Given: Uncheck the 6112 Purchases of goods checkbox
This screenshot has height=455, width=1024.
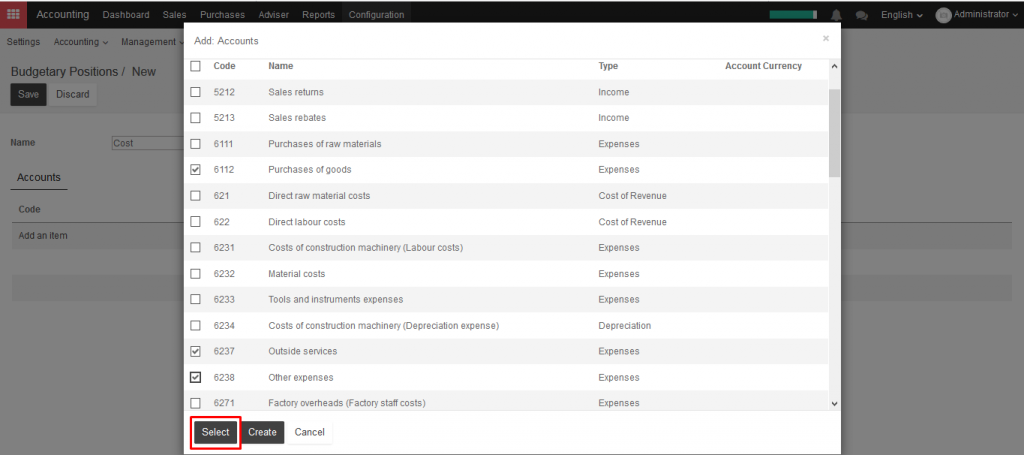Looking at the screenshot, I should tap(195, 170).
